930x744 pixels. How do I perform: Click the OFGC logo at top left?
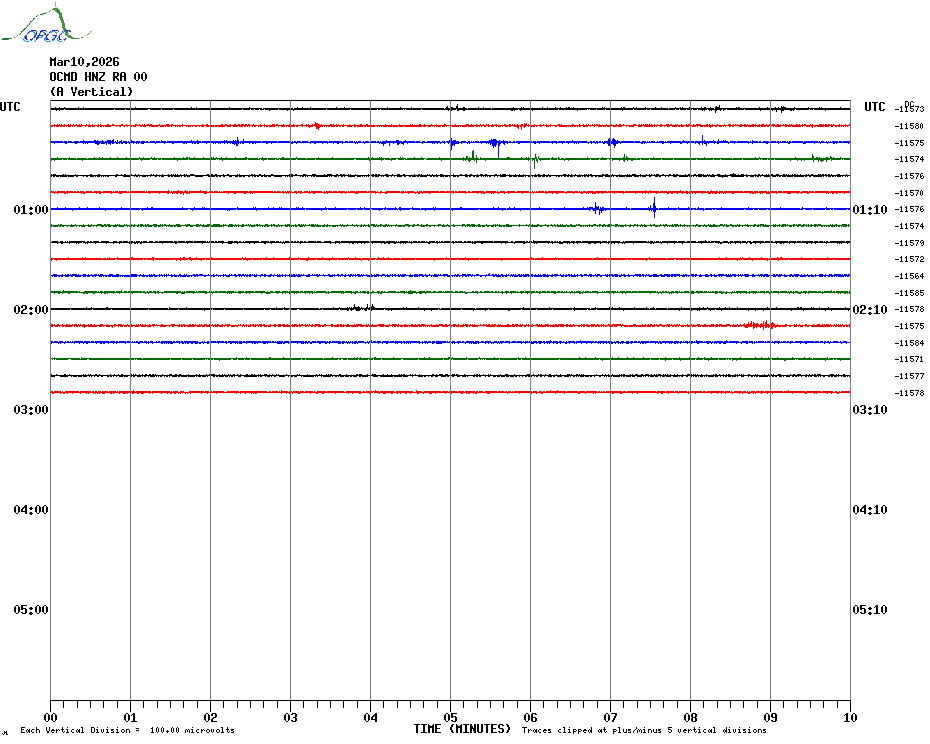coord(47,24)
